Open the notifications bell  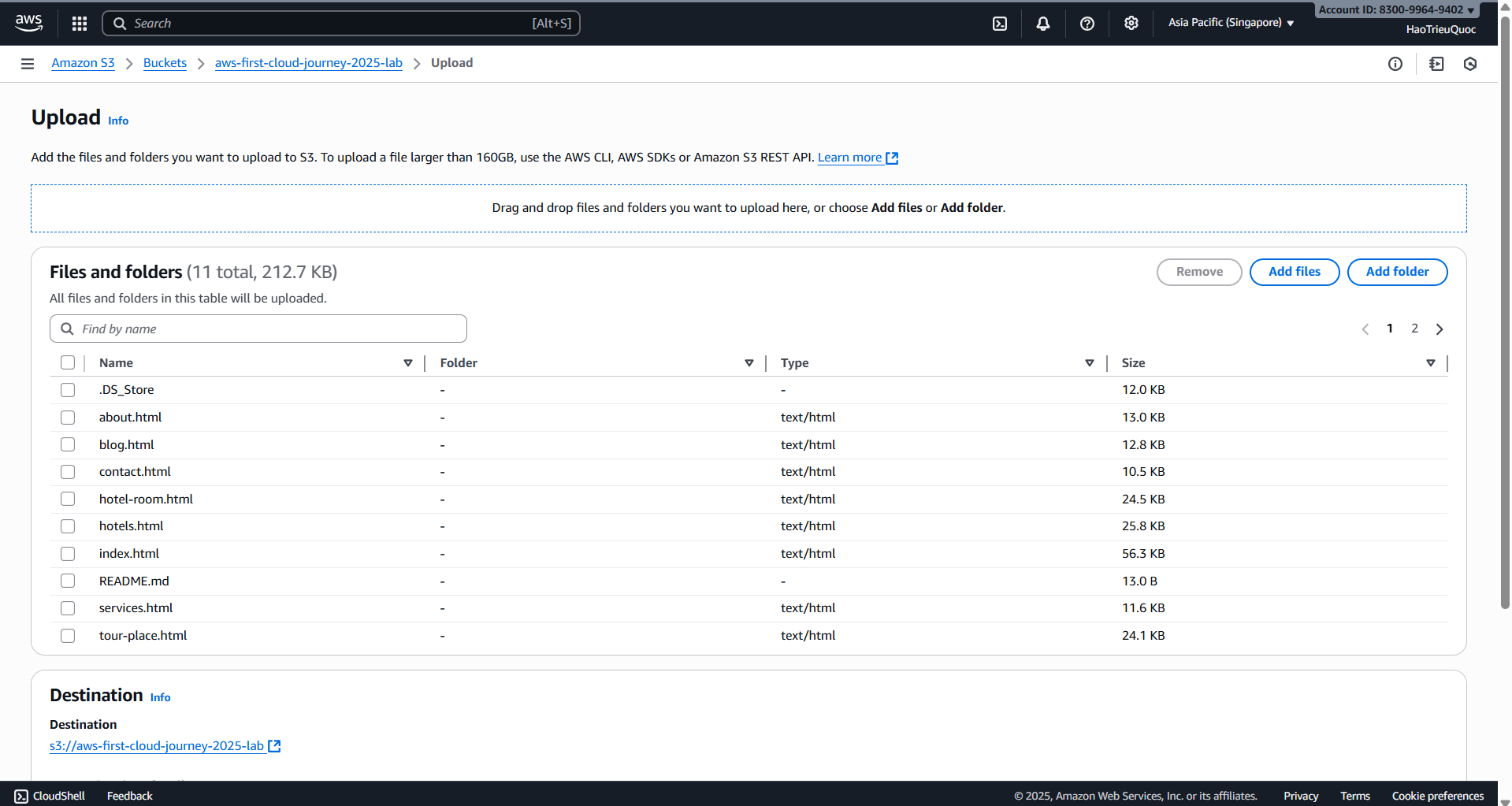1042,24
